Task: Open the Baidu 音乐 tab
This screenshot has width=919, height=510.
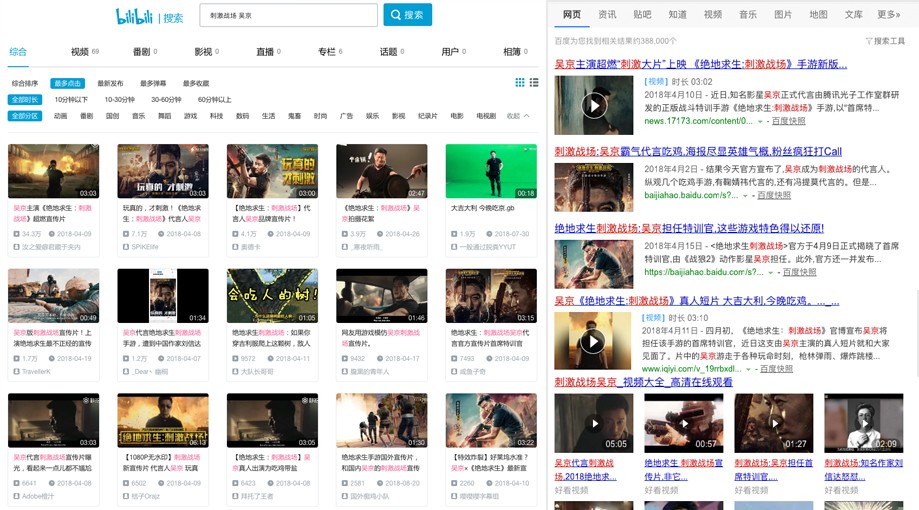Action: (x=748, y=15)
